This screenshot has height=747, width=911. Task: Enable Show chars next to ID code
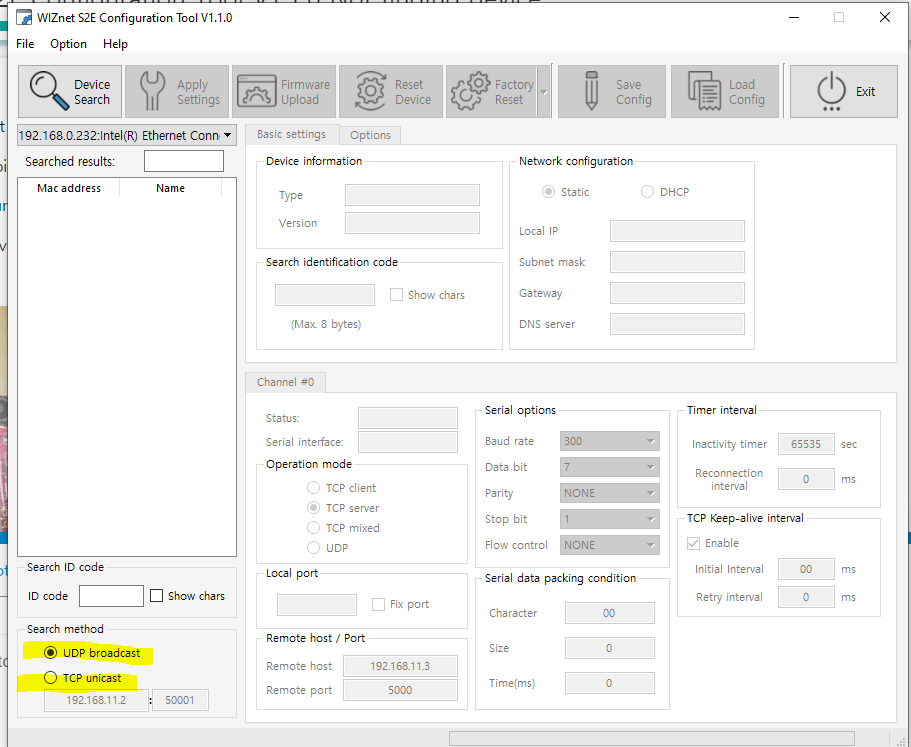[156, 595]
